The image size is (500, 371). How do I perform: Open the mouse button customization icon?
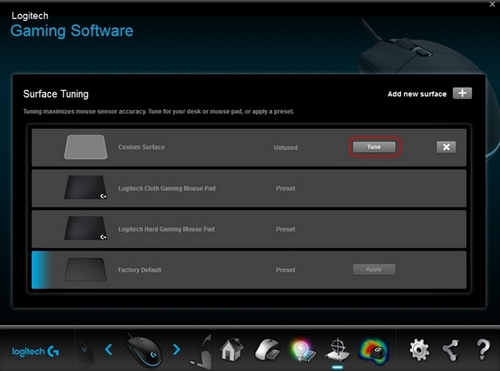pyautogui.click(x=267, y=349)
